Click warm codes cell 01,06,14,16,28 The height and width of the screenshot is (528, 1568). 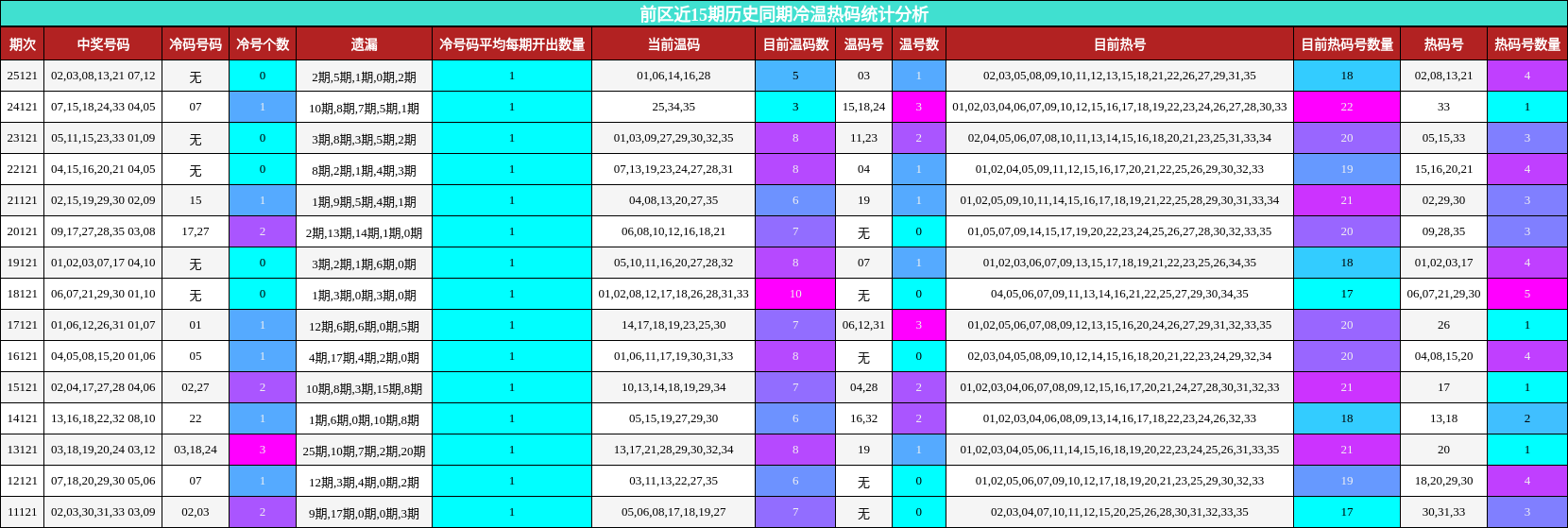(x=673, y=76)
